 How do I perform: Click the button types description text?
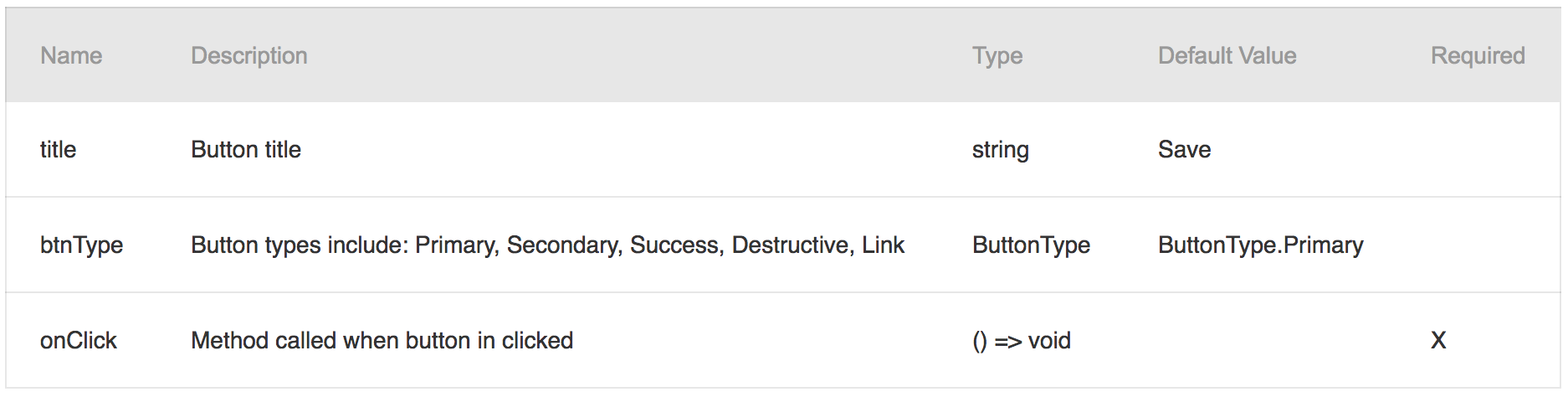548,245
